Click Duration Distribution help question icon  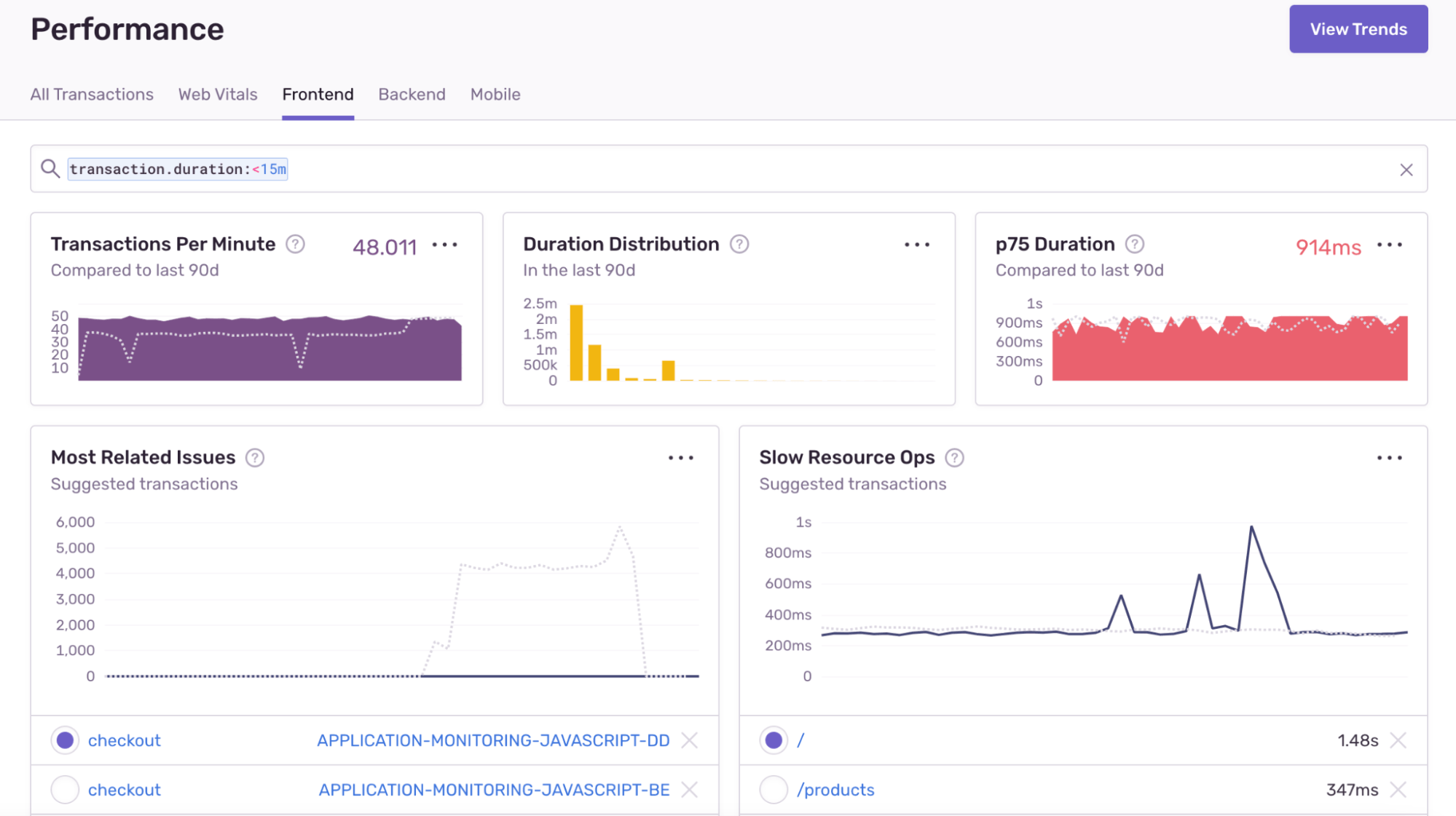click(739, 244)
